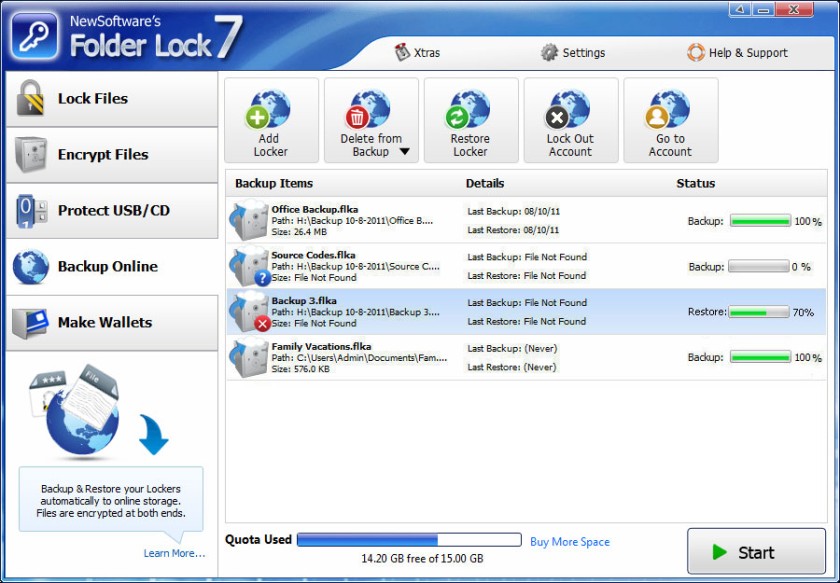Screen dimensions: 840x583
Task: Open the Xtras menu
Action: [417, 53]
